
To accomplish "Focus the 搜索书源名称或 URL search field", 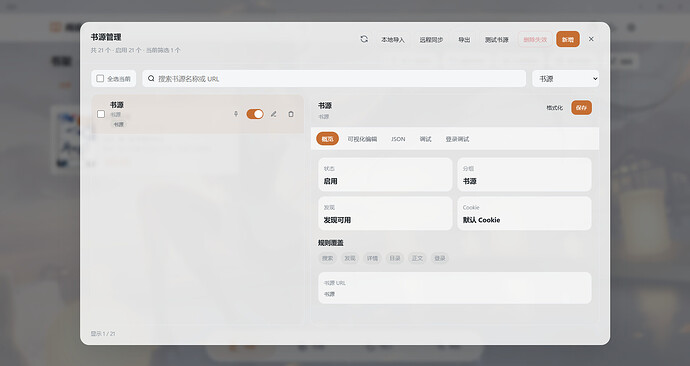I will pos(334,79).
